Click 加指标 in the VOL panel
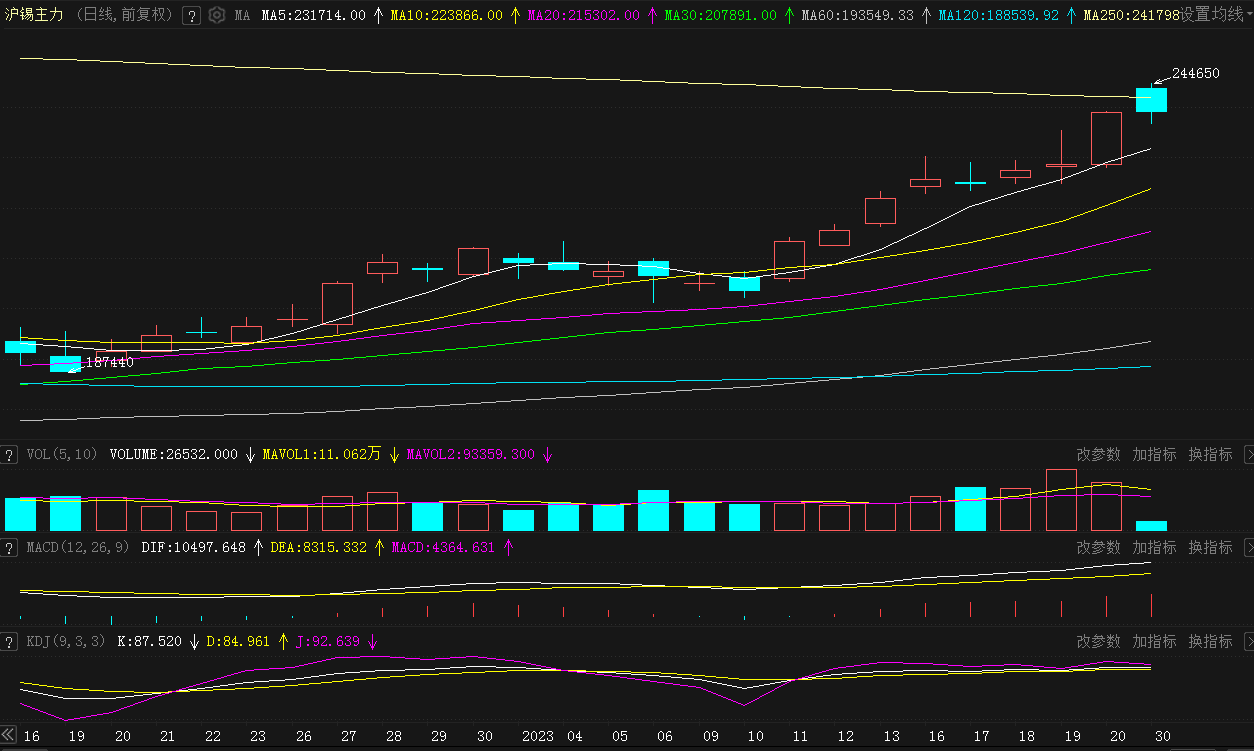This screenshot has width=1254, height=751. 1154,454
